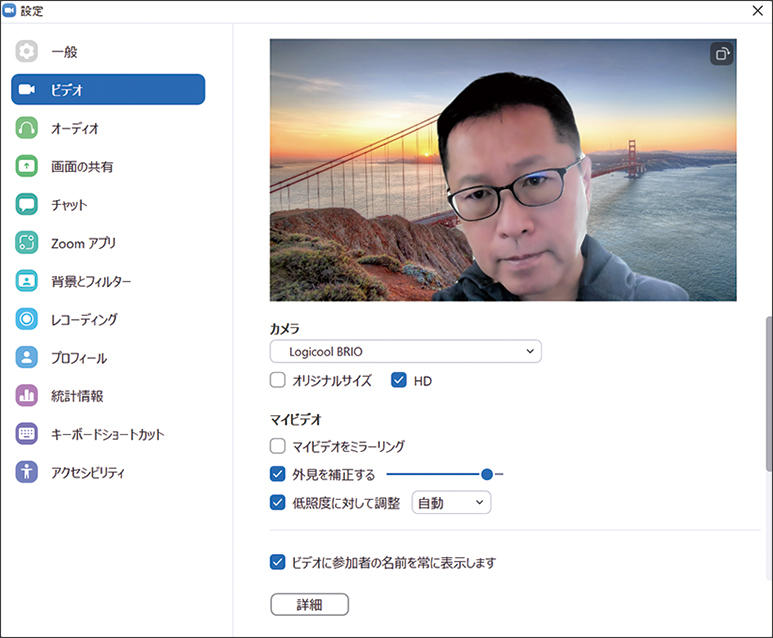Click the General (一般) gear icon
Screen dimensions: 773x638
coord(27,51)
